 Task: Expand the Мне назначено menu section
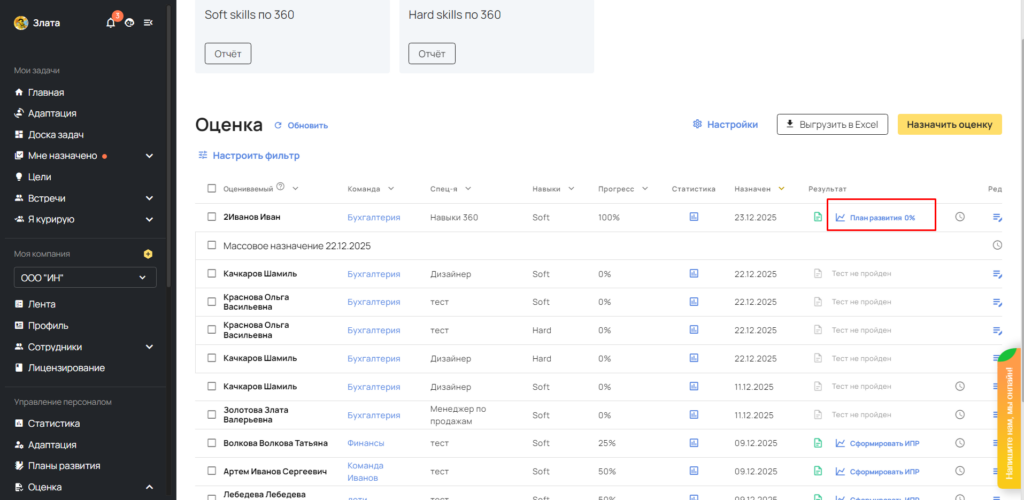click(149, 156)
